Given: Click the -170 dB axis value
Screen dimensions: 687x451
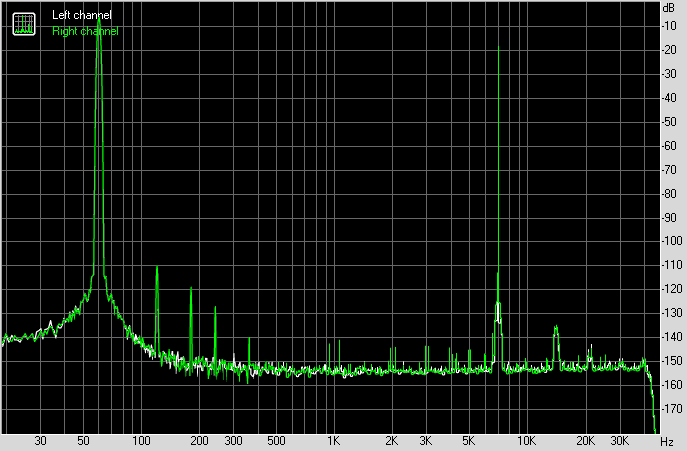Looking at the screenshot, I should (672, 408).
